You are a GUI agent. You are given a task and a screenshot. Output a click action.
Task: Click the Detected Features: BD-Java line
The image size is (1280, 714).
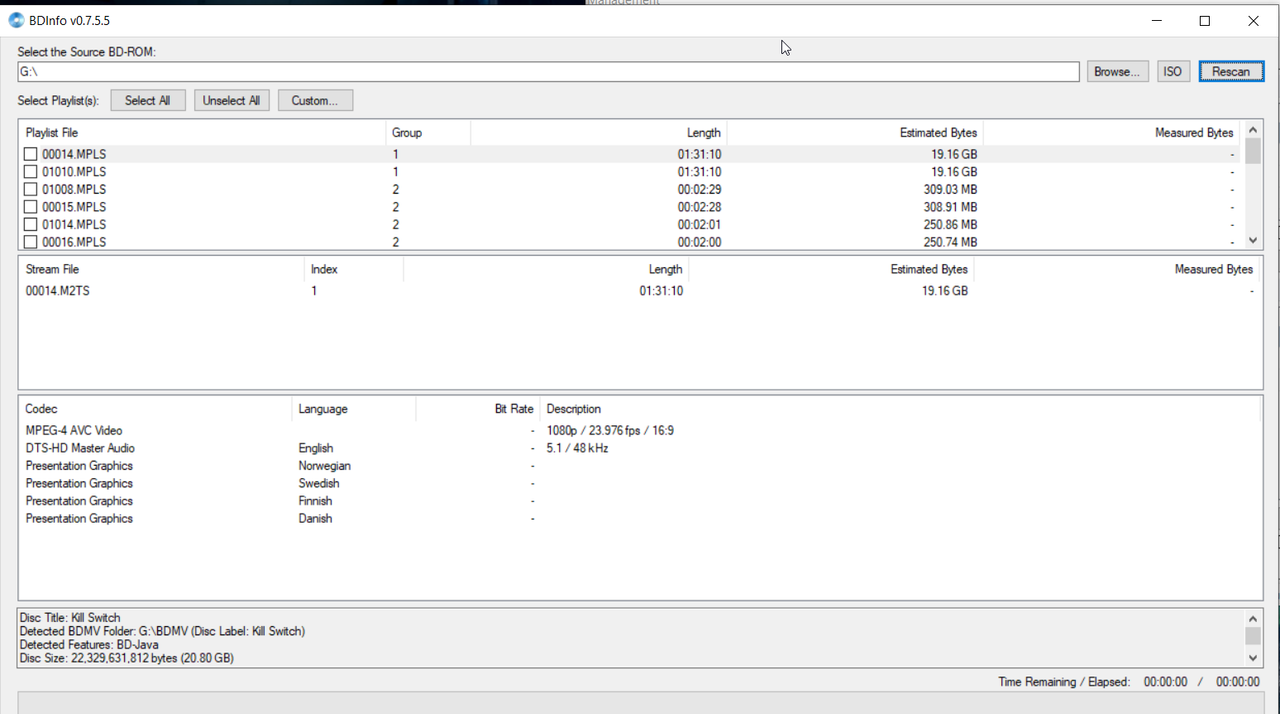[89, 645]
